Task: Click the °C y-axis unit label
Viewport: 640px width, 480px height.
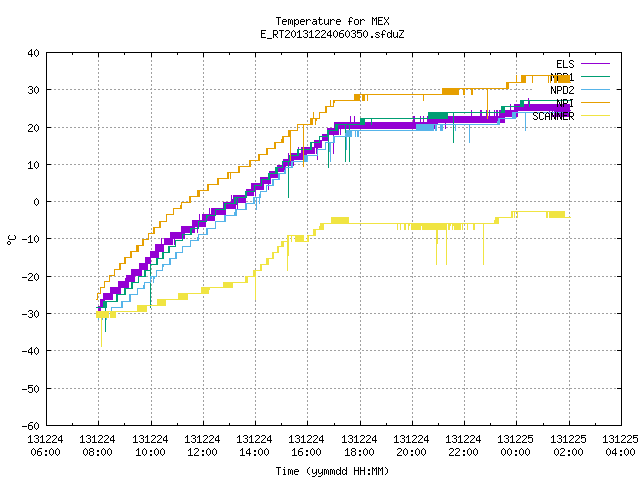Action: (x=11, y=240)
